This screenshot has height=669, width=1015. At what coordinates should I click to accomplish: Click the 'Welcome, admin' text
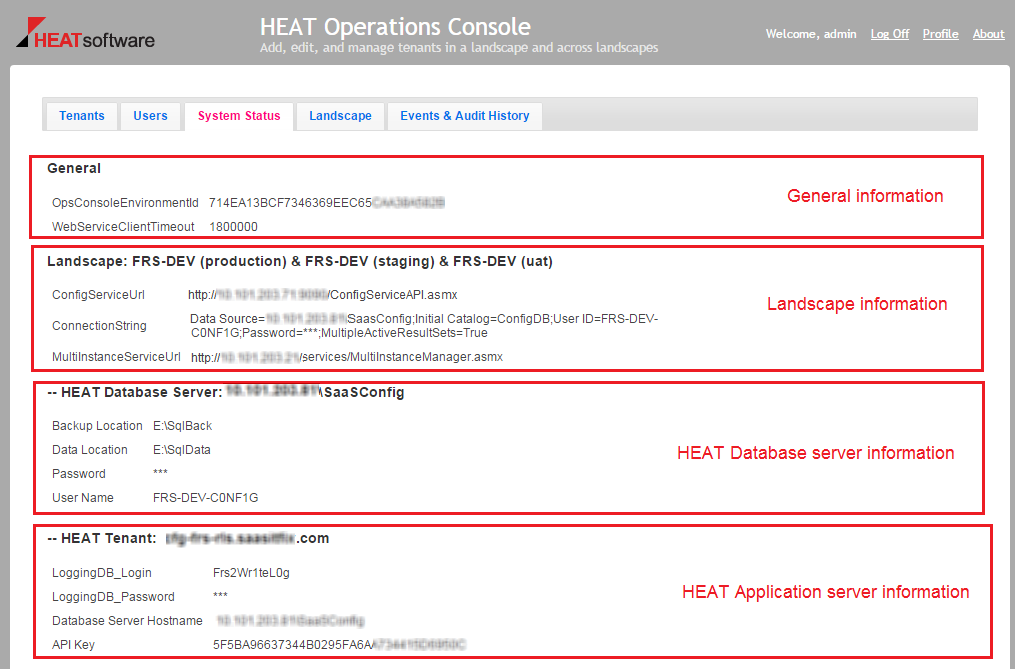pyautogui.click(x=811, y=34)
